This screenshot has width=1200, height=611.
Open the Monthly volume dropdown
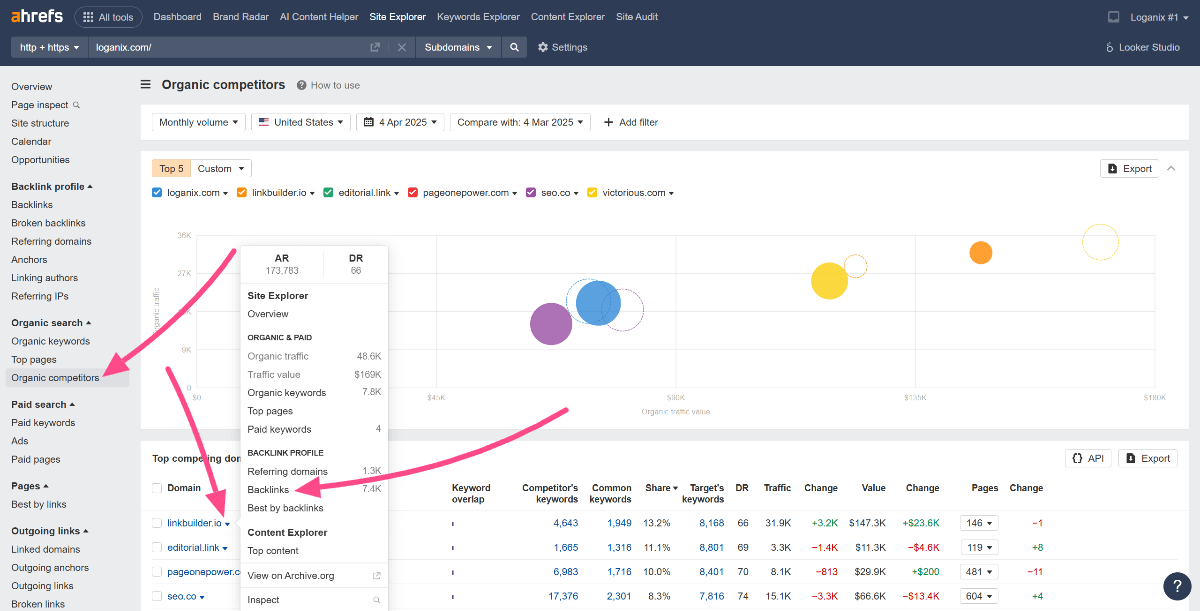[x=199, y=122]
